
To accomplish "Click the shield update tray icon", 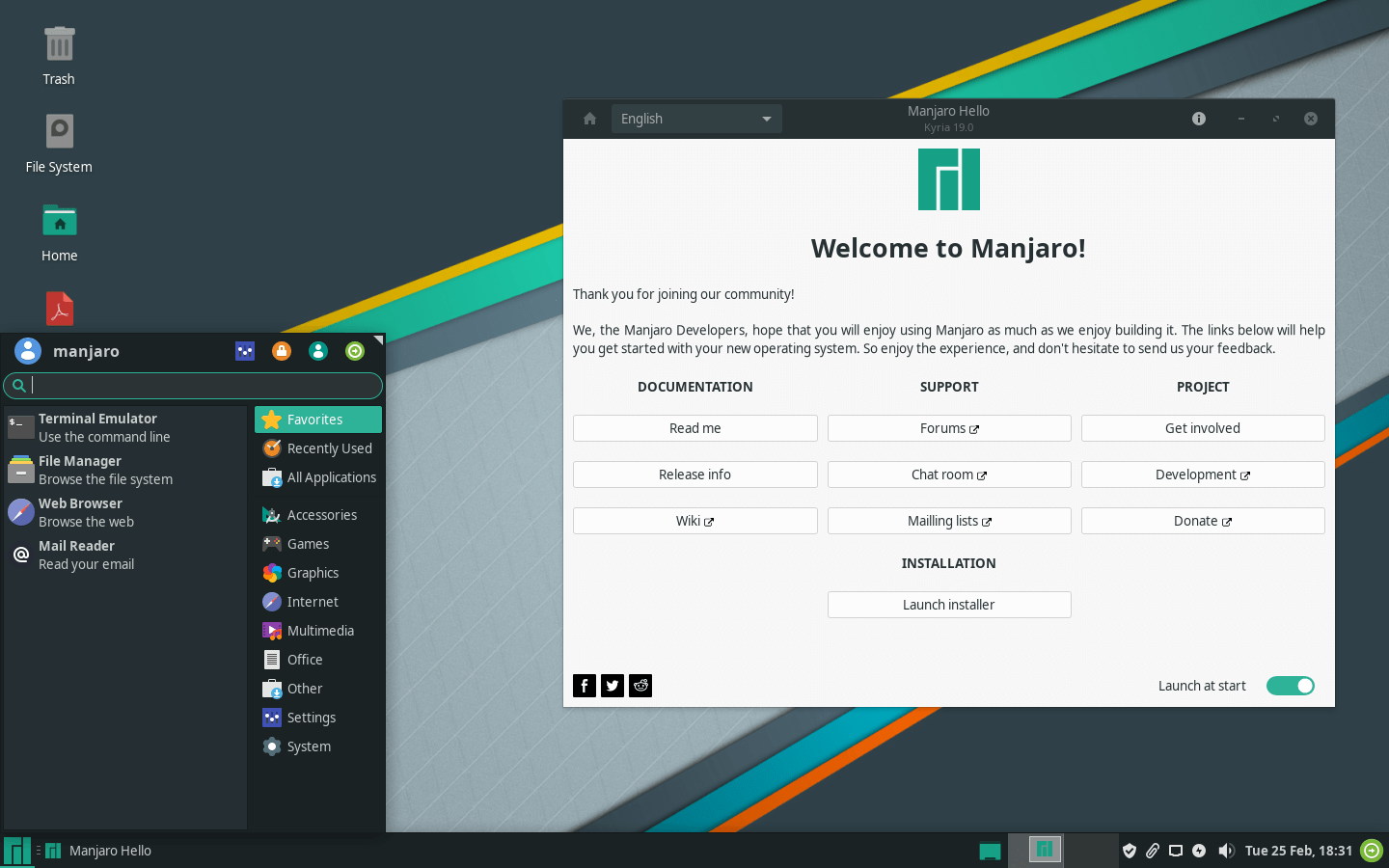I will click(x=1130, y=851).
